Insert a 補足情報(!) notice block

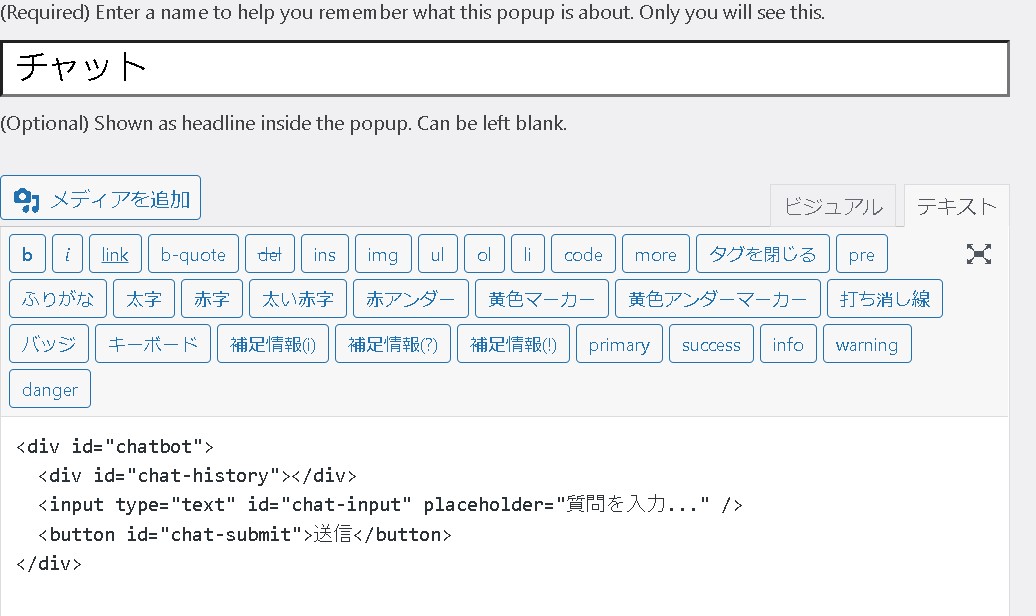pyautogui.click(x=513, y=343)
